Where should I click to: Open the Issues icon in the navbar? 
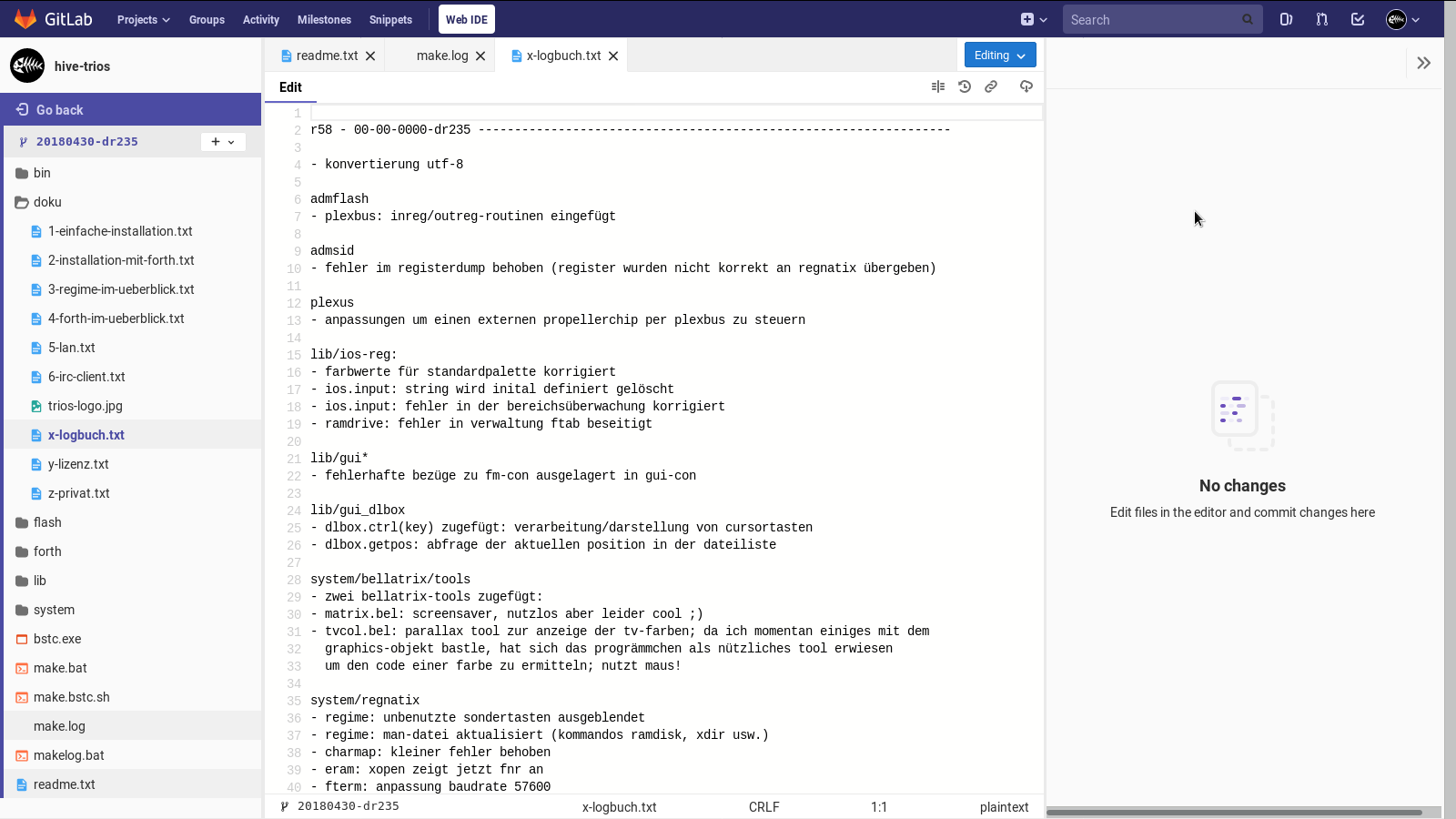[1286, 19]
